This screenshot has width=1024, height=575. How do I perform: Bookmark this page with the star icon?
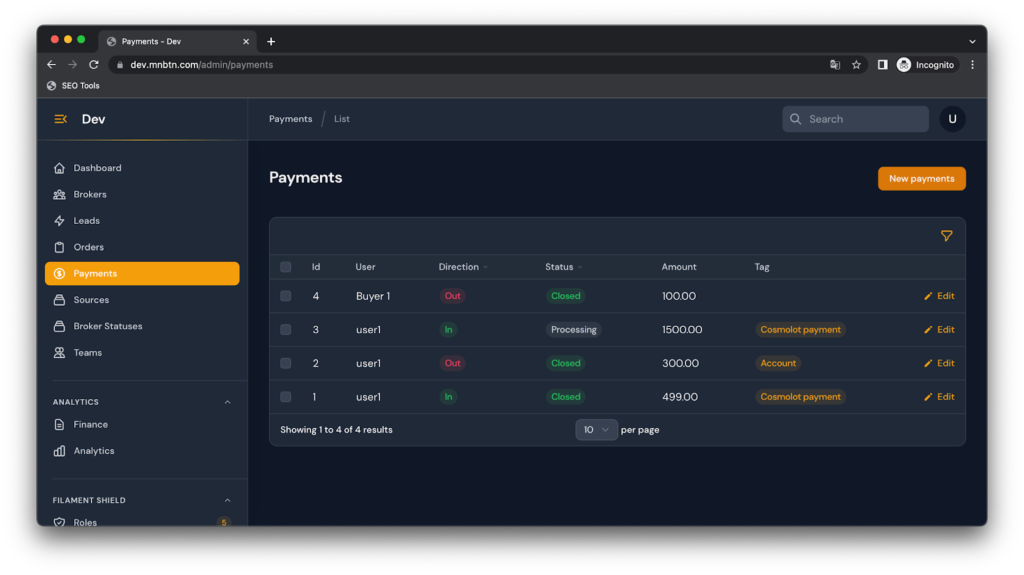[x=856, y=65]
